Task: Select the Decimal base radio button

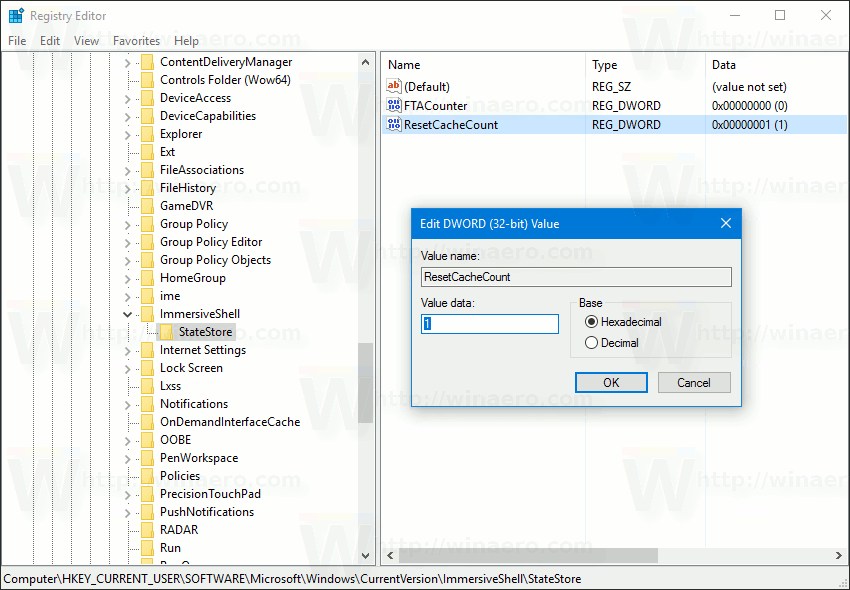Action: coord(591,343)
